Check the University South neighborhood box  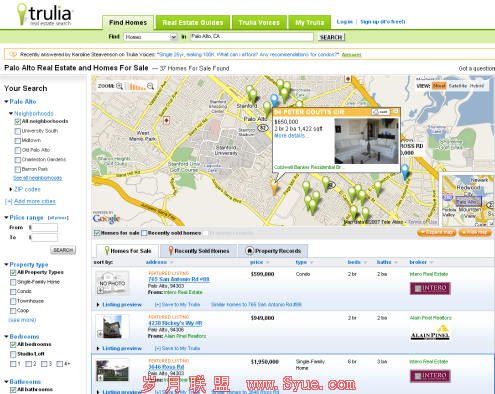pos(18,131)
